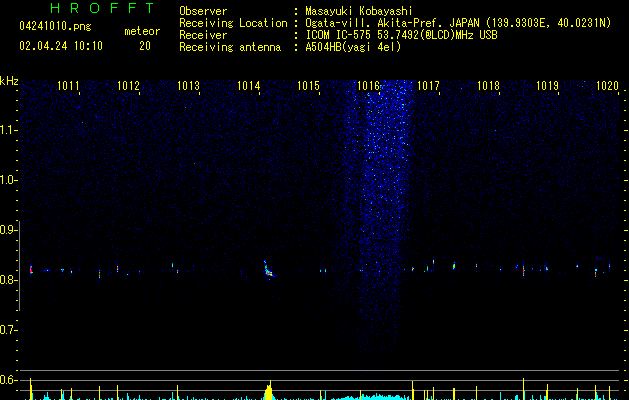Click time axis label 1011
Viewport: 629px width, 400px height.
68,86
